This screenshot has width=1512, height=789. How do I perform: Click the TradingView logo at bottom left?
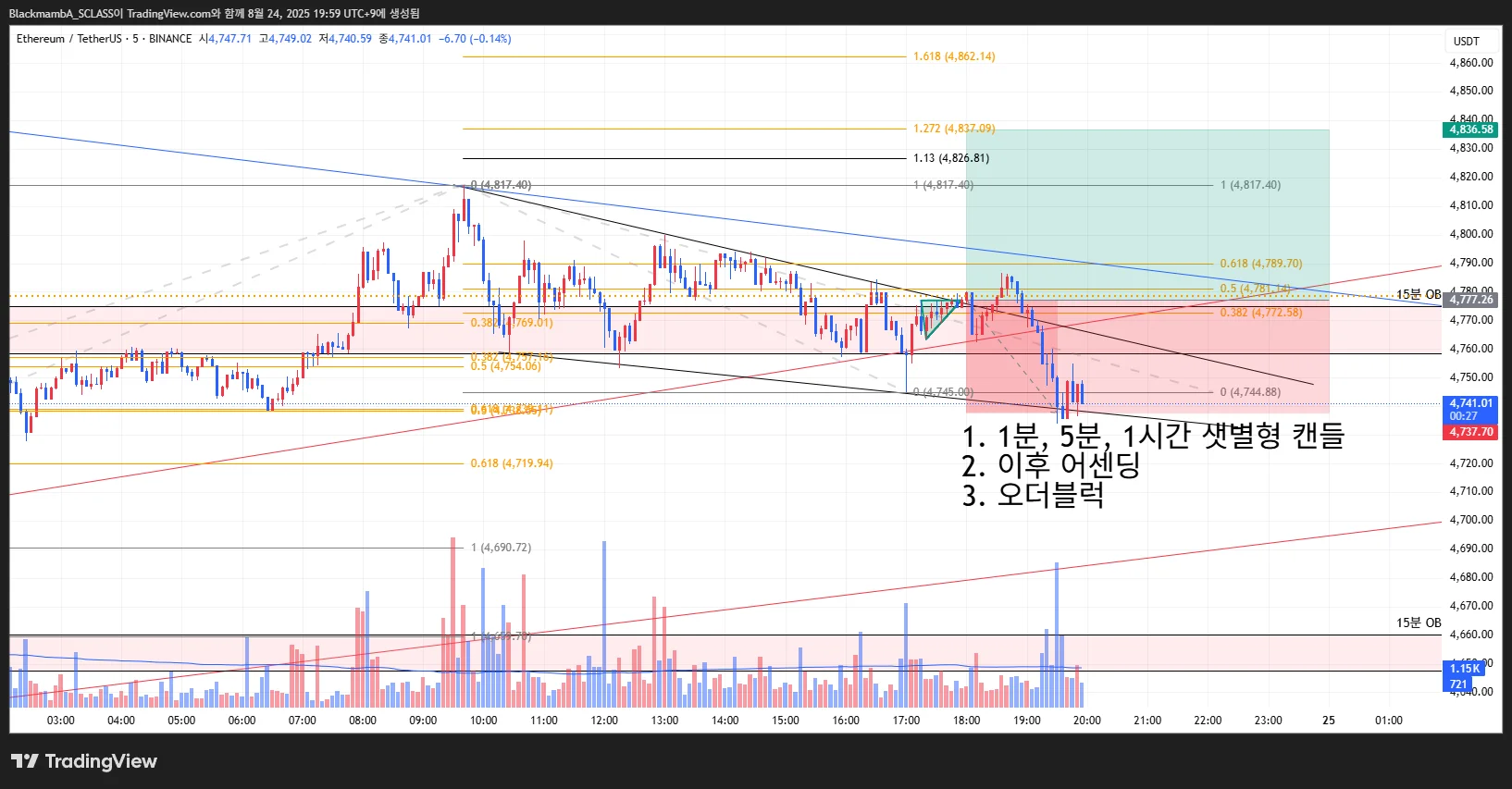(84, 761)
